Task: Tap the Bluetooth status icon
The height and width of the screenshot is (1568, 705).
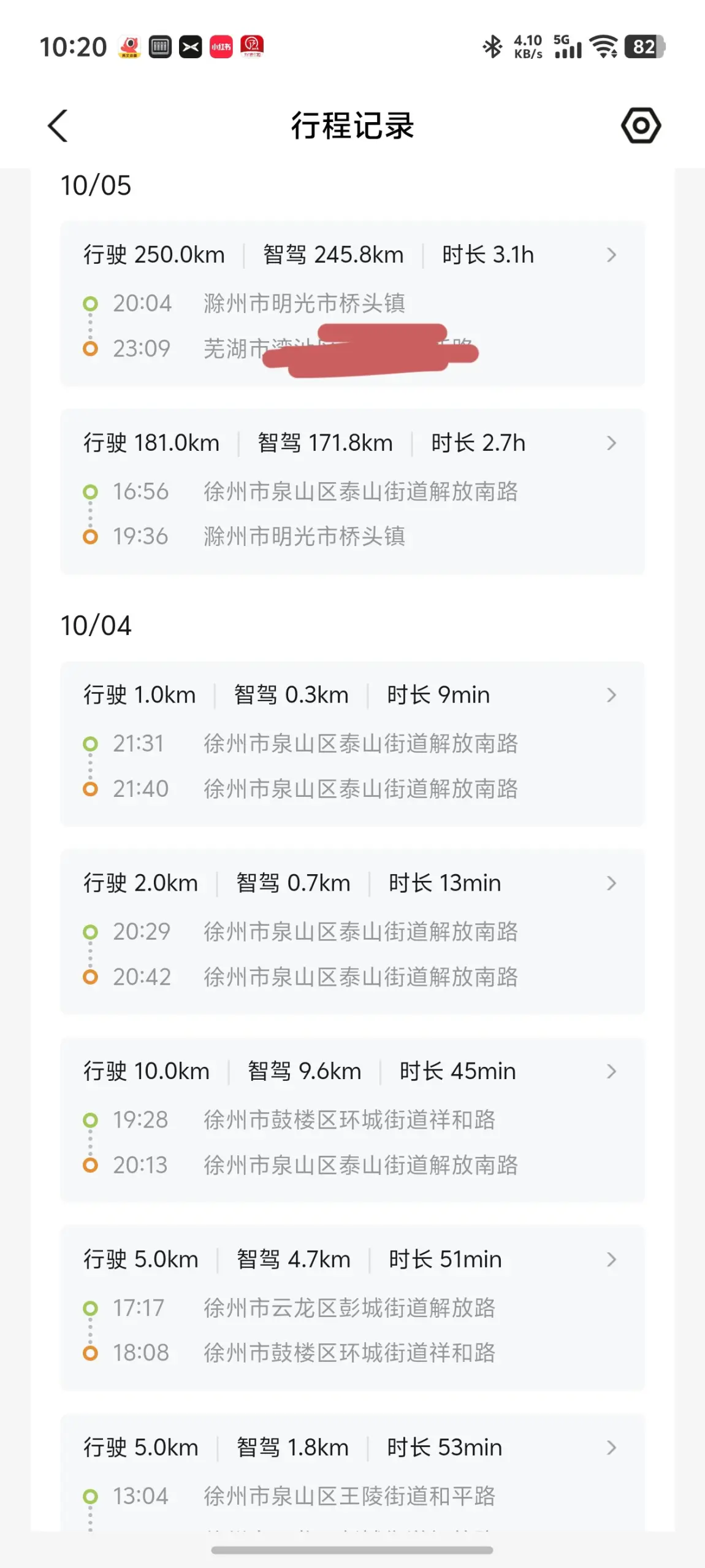Action: 492,47
